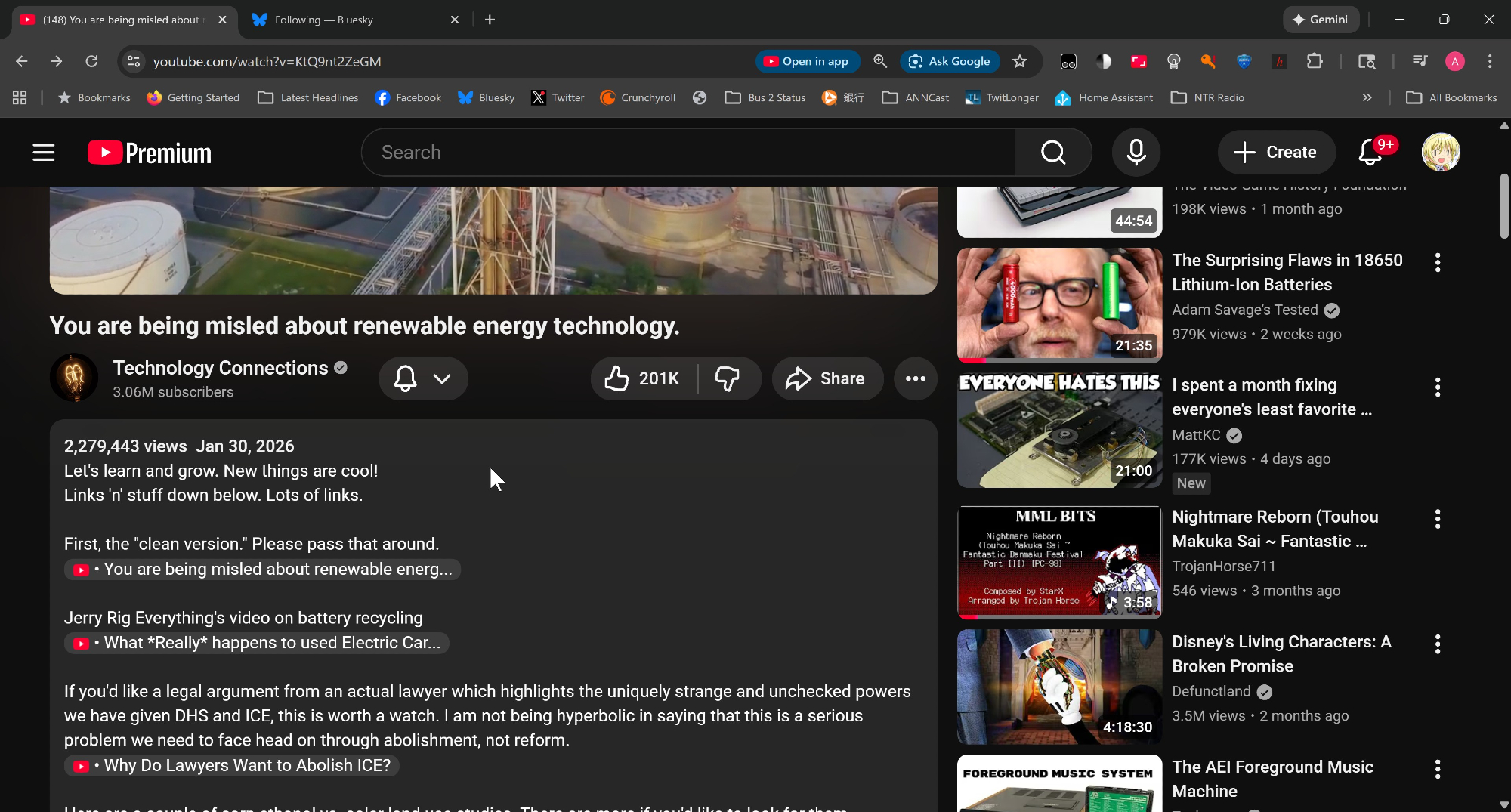1511x812 pixels.
Task: Click the page vertical scrollbar thumb
Action: 1503,205
